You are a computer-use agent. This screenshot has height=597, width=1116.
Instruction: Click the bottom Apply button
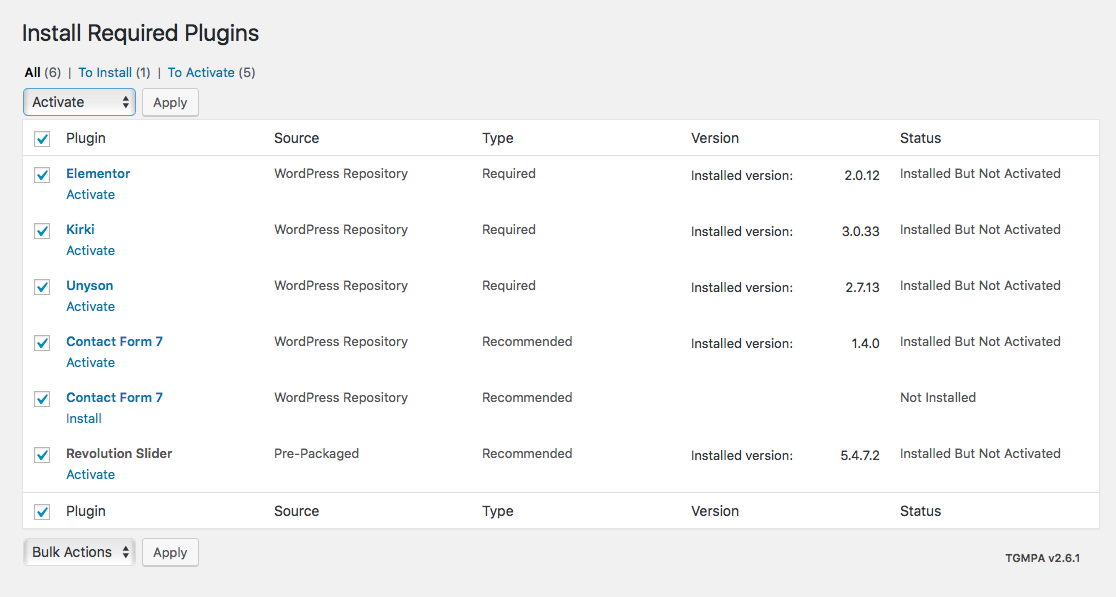[x=170, y=552]
